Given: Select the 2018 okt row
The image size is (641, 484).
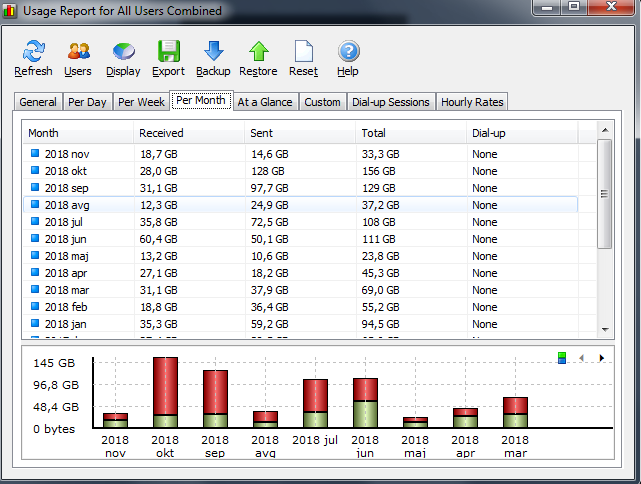Looking at the screenshot, I should (x=300, y=171).
